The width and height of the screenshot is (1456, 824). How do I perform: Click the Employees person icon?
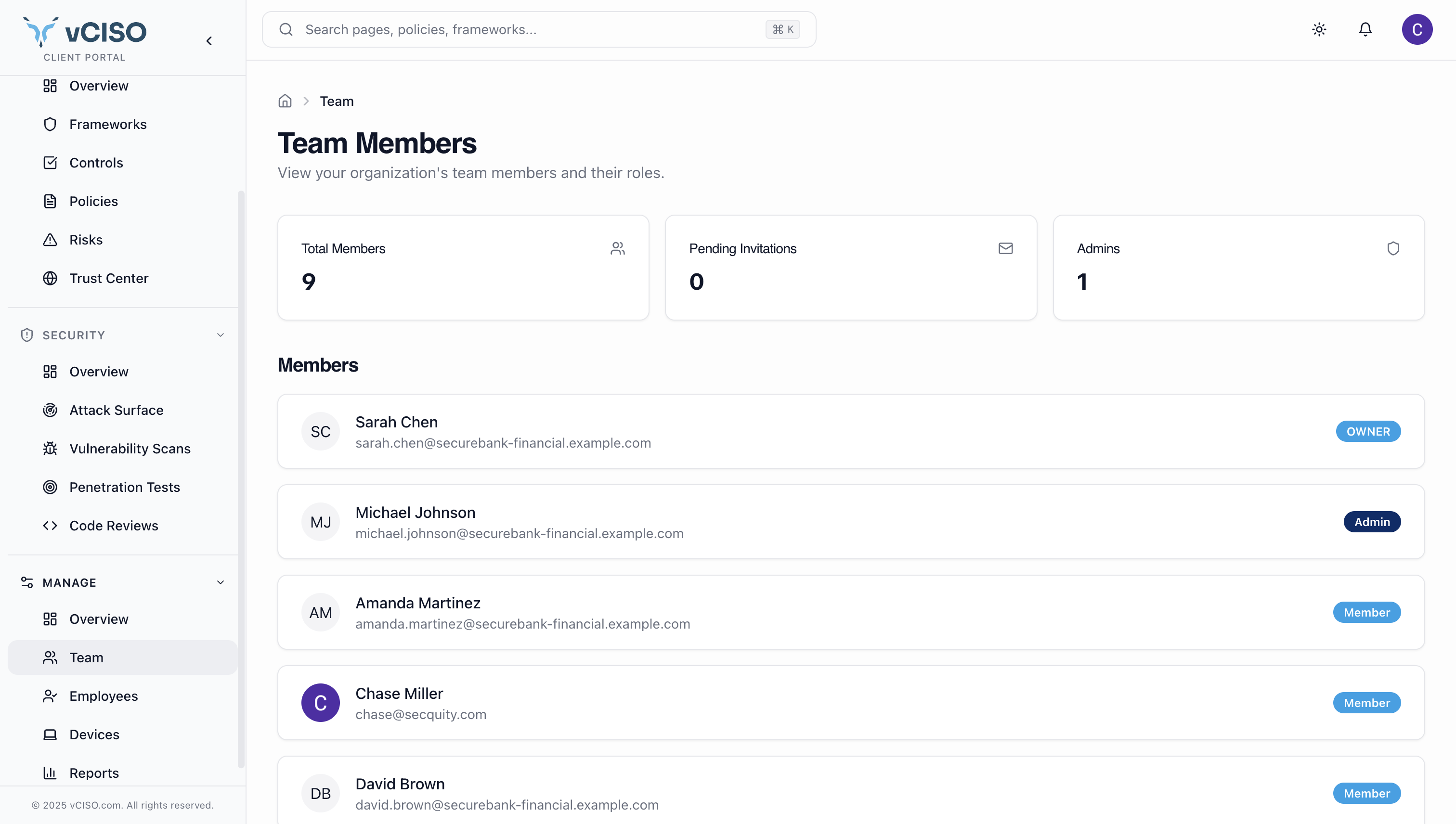pos(50,695)
